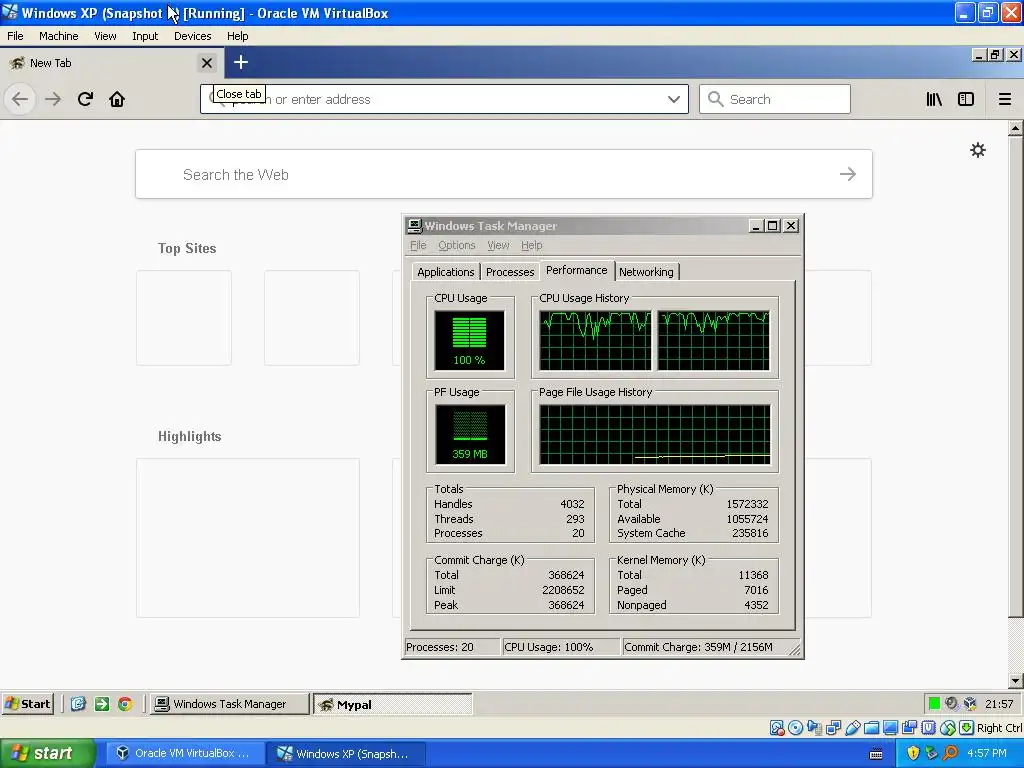1024x768 pixels.
Task: Click guest tray green CPU meter icon
Action: coord(935,703)
